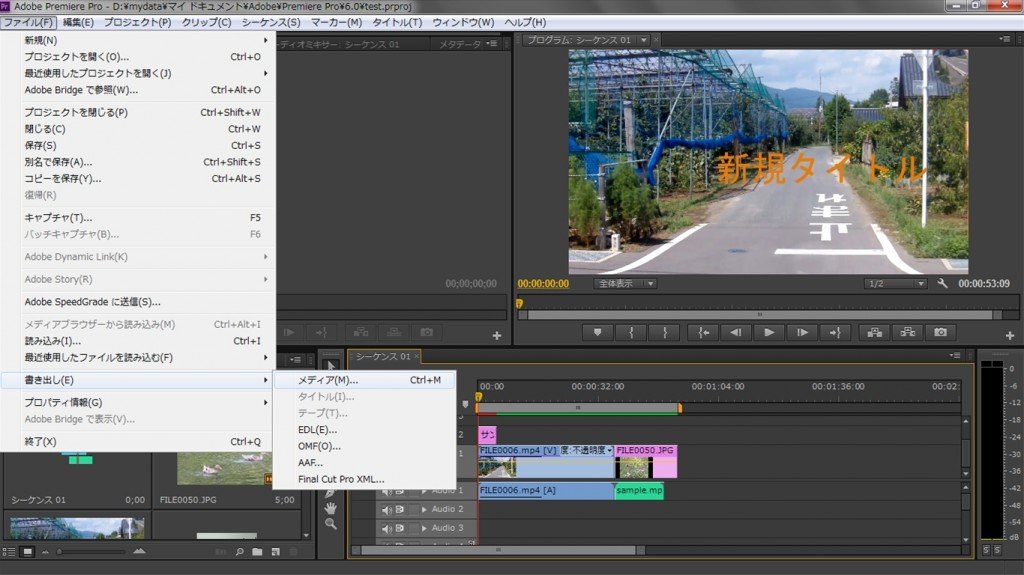Choose EDL(E)... from export submenu
Viewport: 1024px width, 575px height.
[364, 429]
